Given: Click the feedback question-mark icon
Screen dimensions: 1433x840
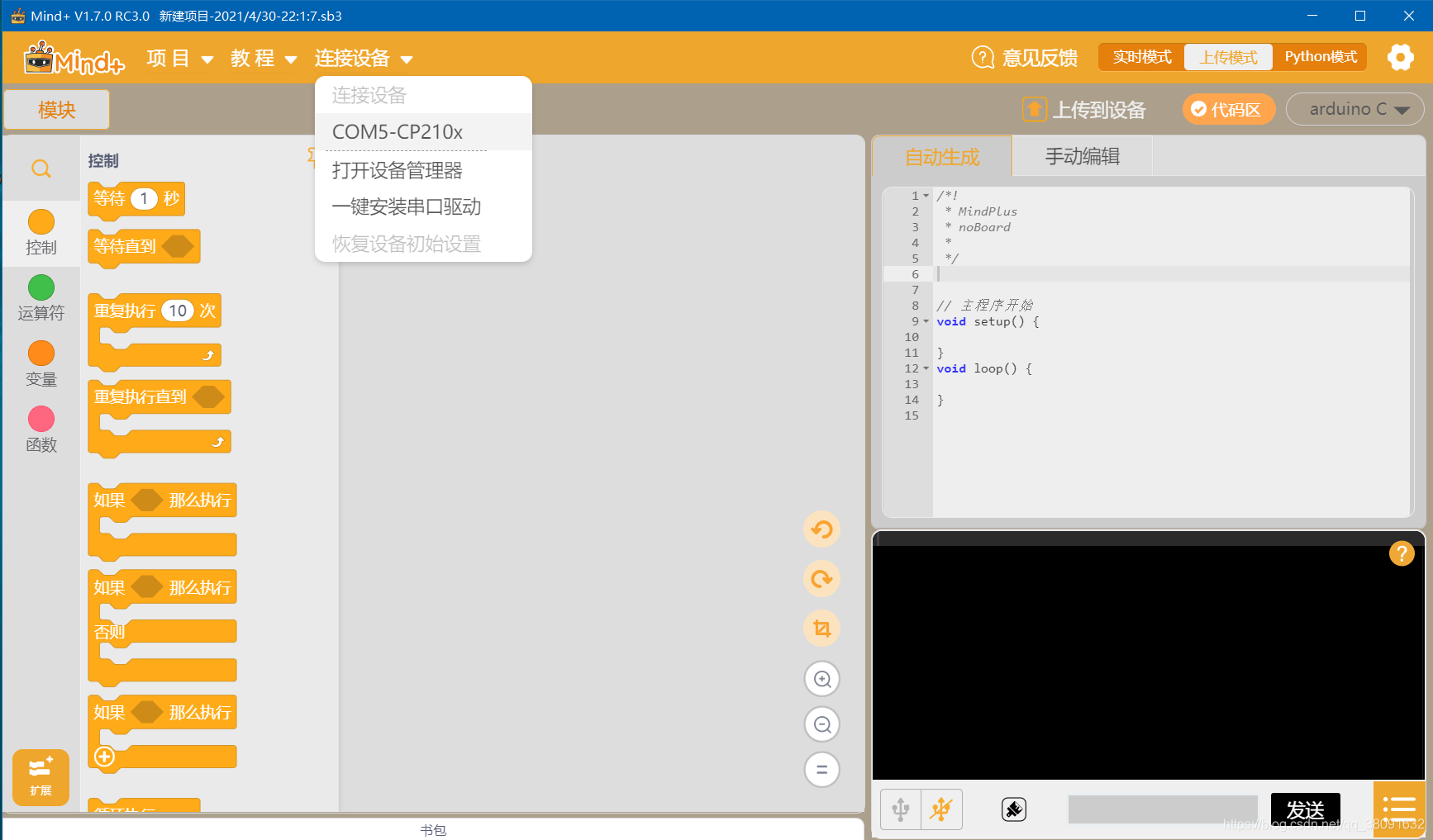Looking at the screenshot, I should [x=983, y=57].
